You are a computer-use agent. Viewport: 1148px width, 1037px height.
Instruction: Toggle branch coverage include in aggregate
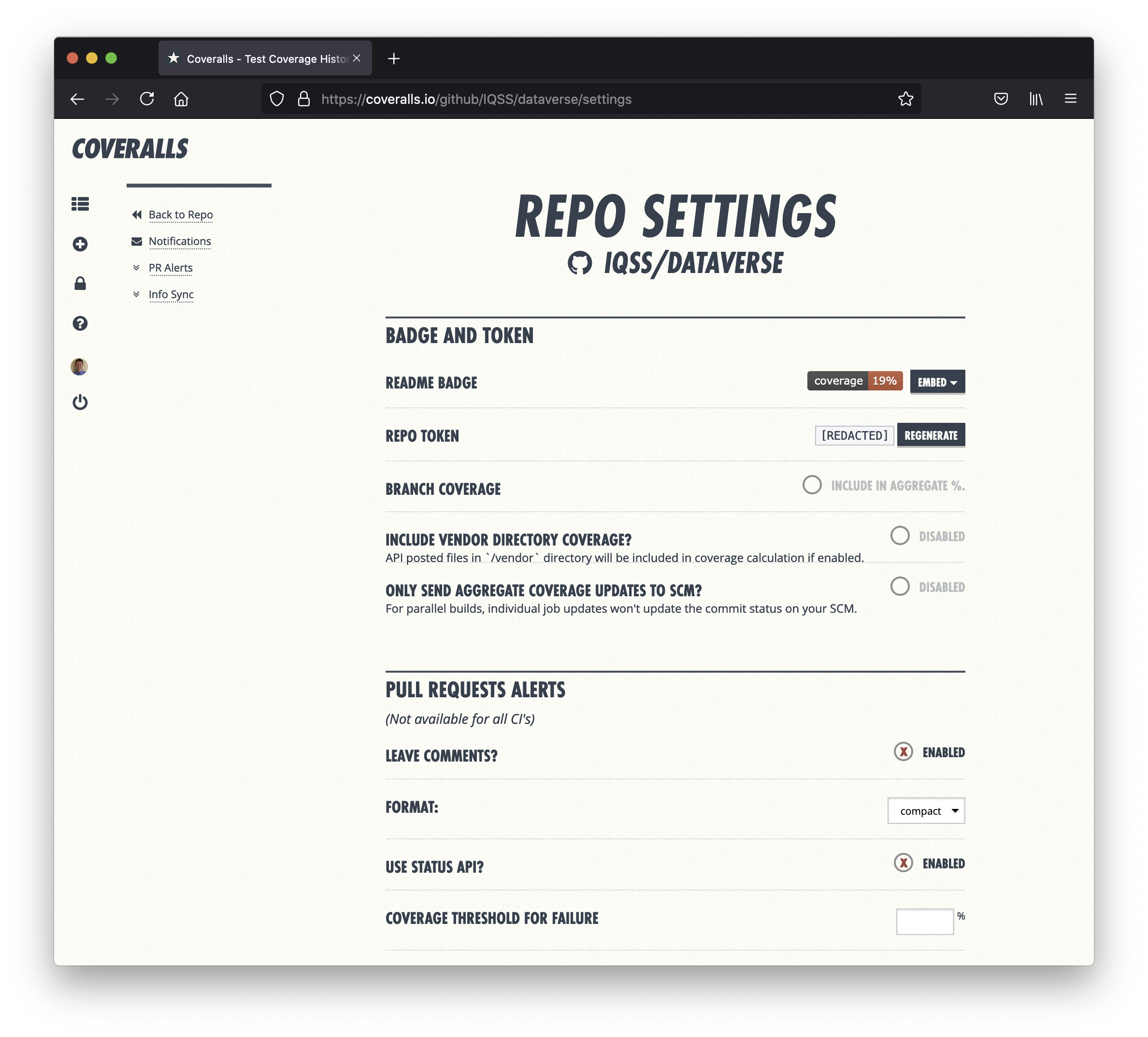coord(811,485)
